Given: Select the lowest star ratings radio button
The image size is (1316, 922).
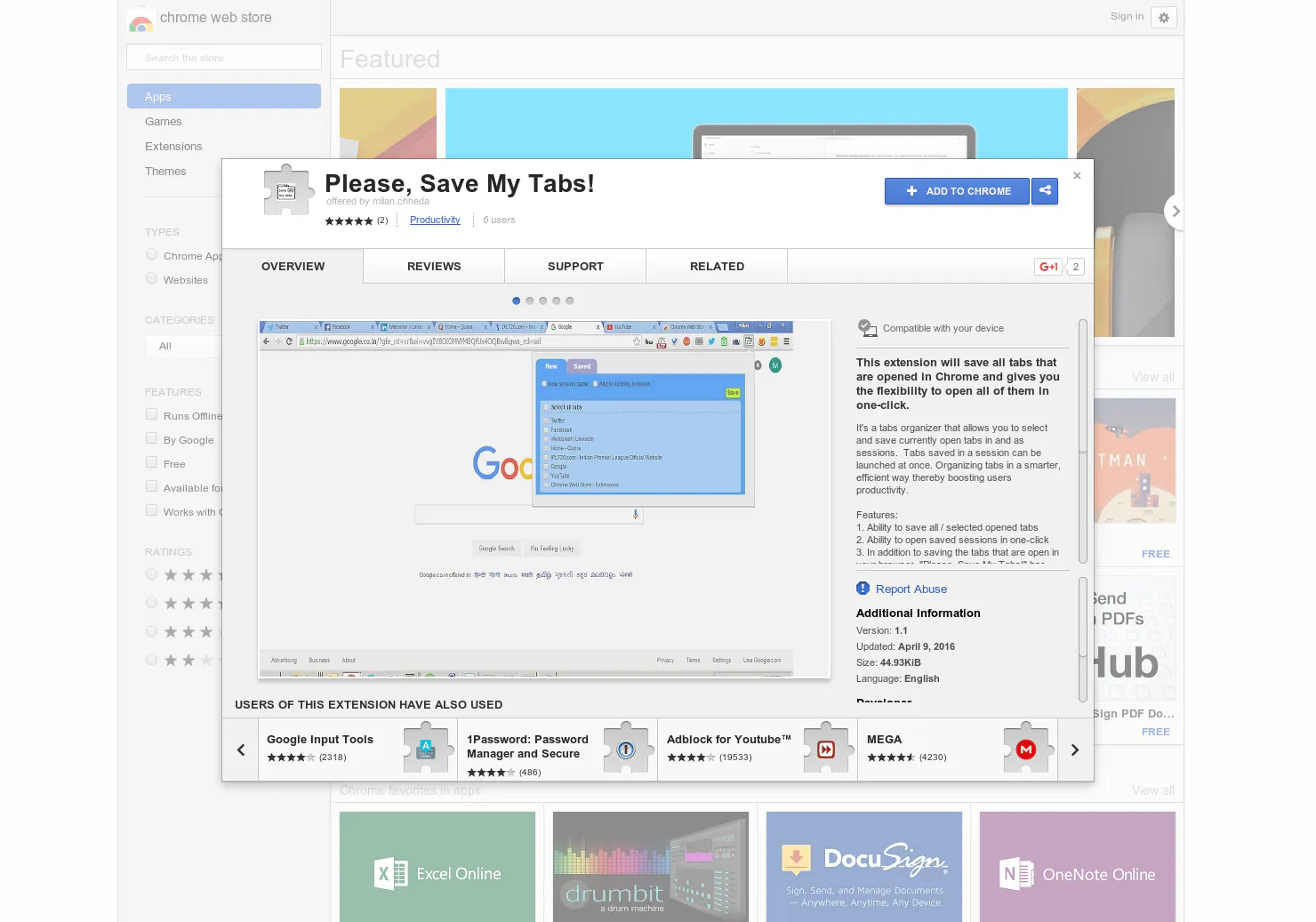Looking at the screenshot, I should [x=151, y=660].
